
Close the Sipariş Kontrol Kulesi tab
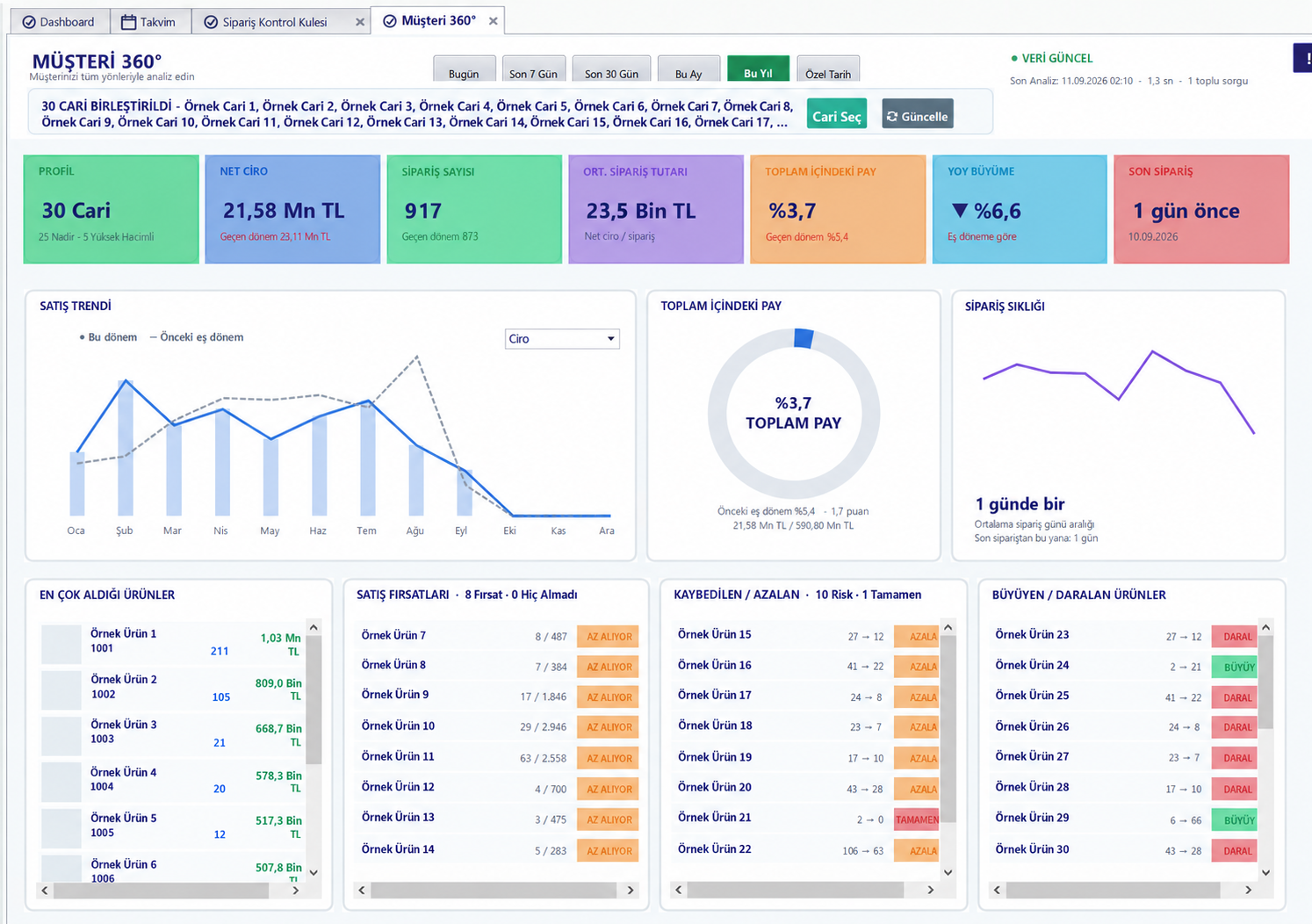[x=360, y=22]
